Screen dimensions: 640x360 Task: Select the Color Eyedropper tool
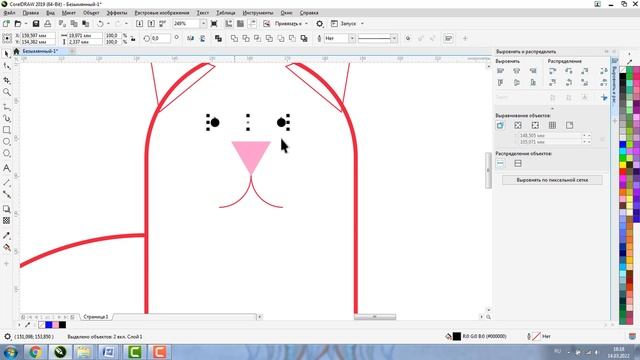(x=7, y=236)
